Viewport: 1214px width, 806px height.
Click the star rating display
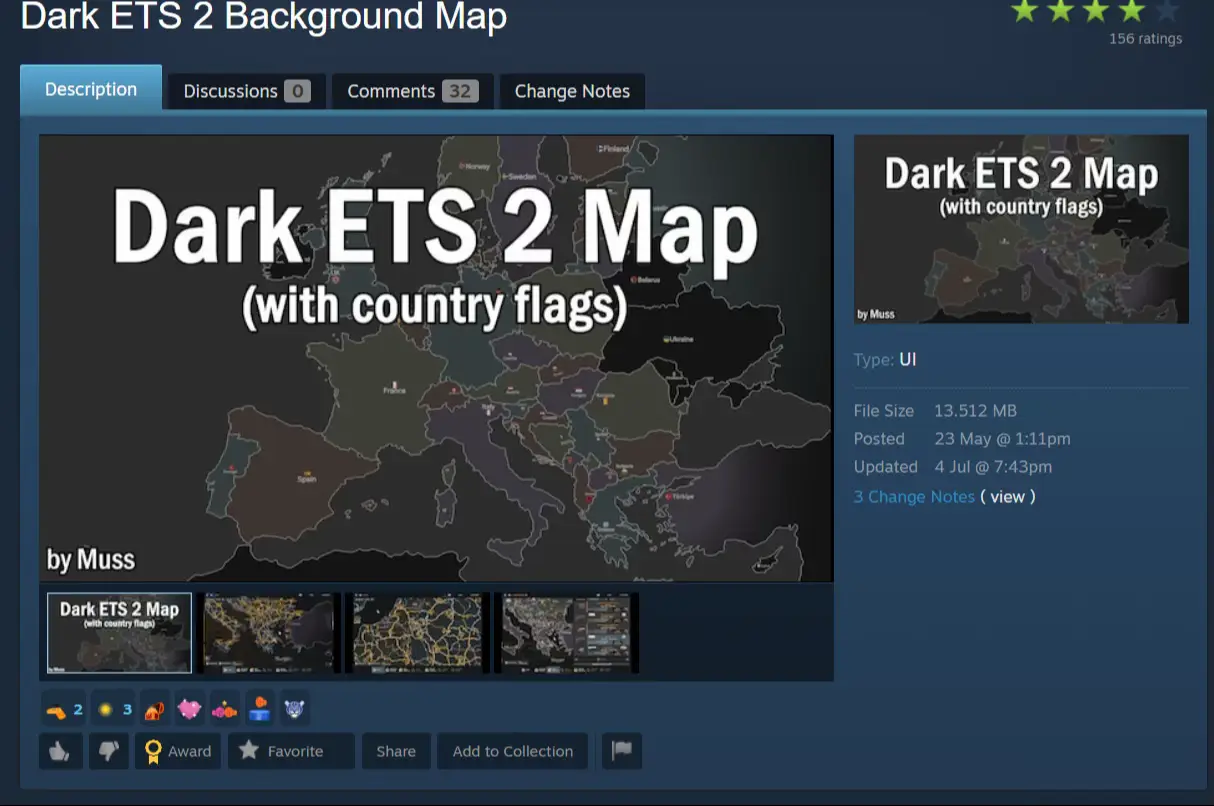pos(1095,11)
